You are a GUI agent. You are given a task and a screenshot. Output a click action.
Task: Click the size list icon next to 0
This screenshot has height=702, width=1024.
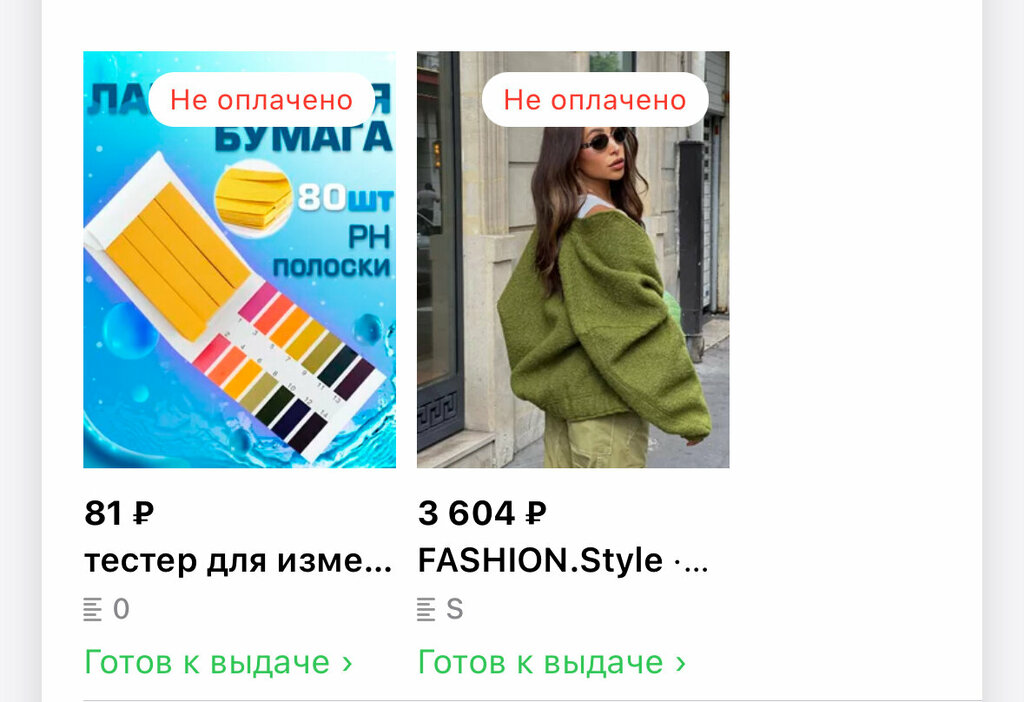[93, 609]
